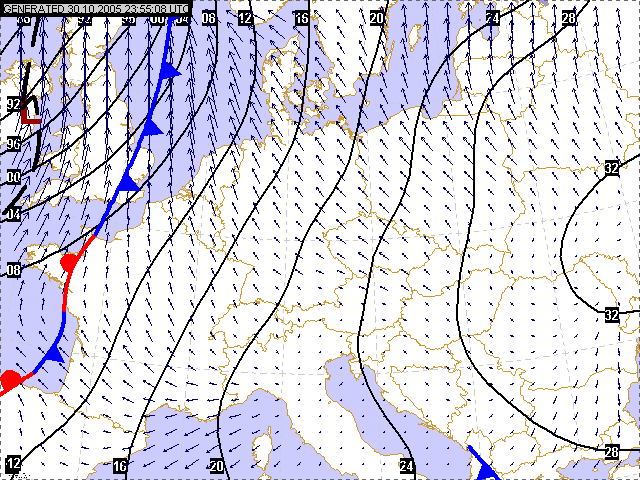Click the 24 isobar label at top edge

pyautogui.click(x=491, y=18)
